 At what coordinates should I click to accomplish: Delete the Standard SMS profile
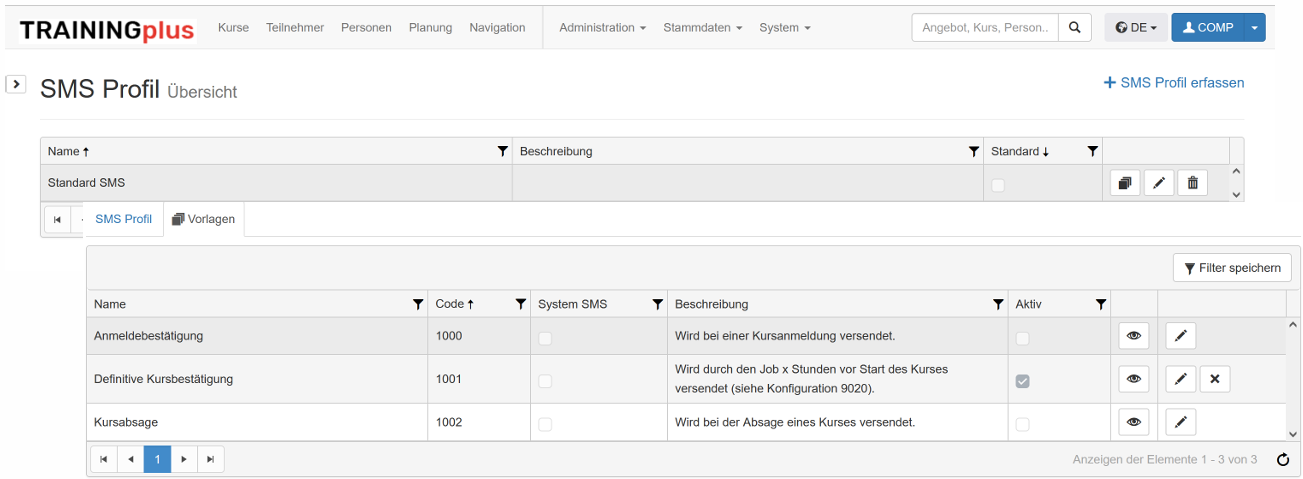point(1192,183)
